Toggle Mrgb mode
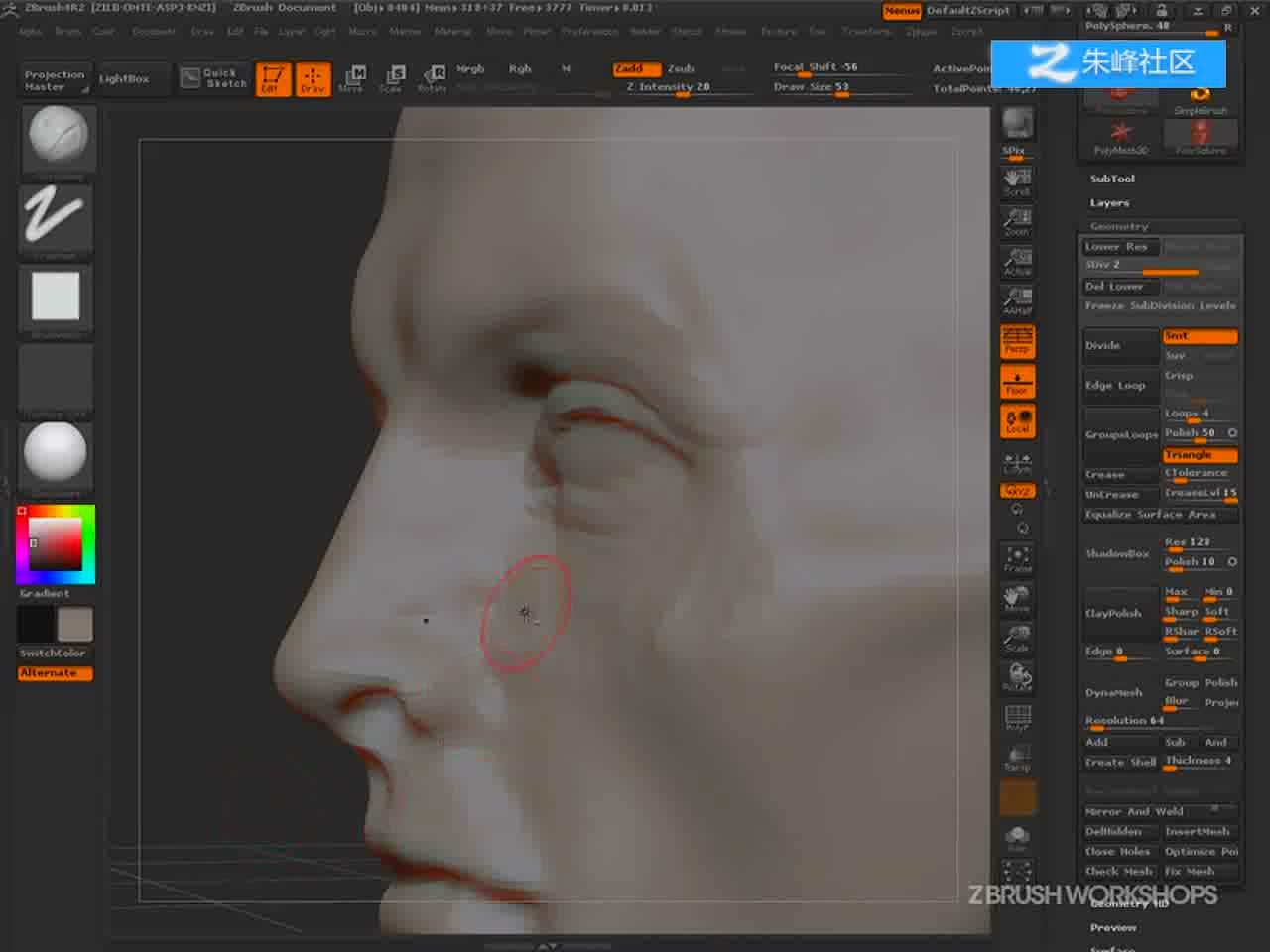 470,69
